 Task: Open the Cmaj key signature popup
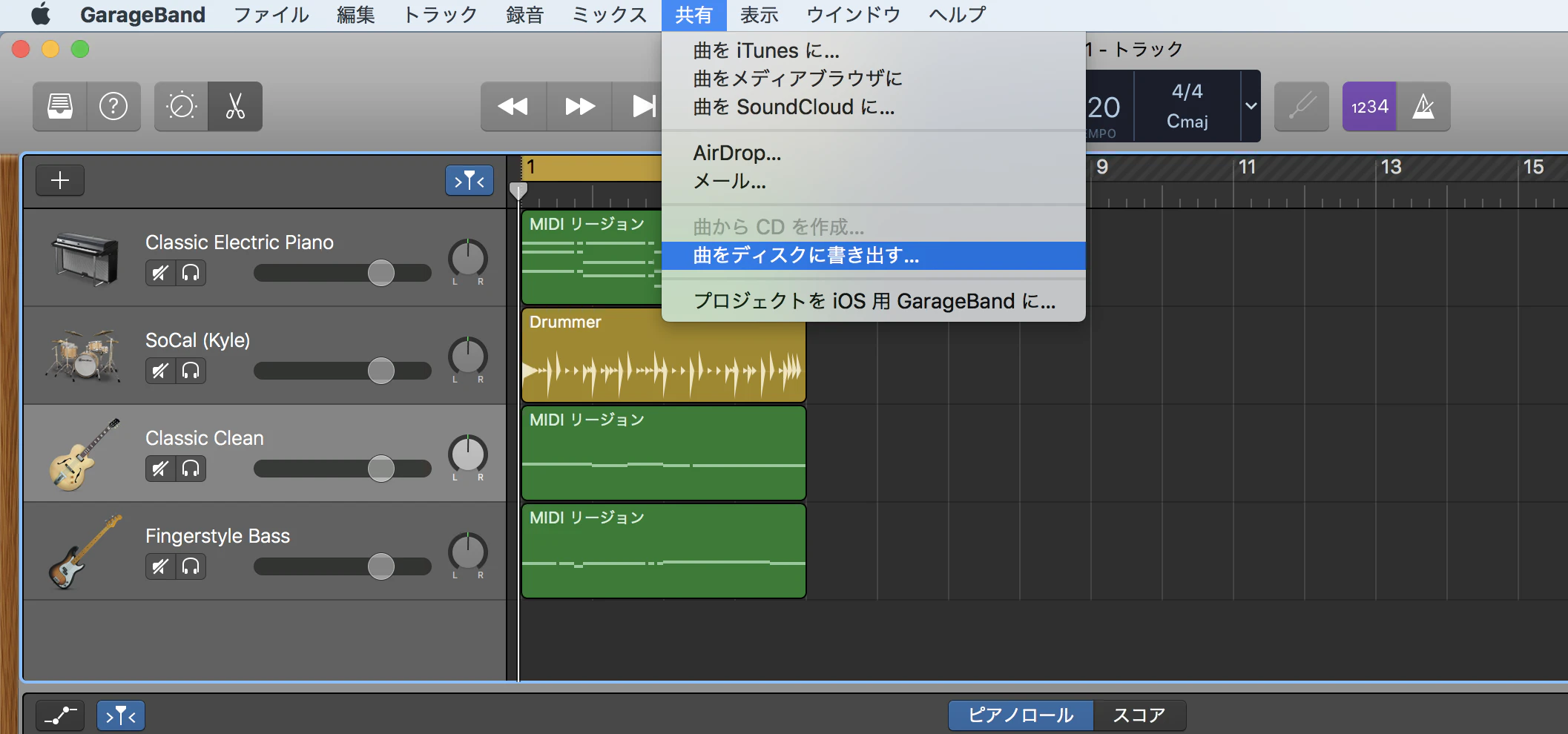[1187, 121]
